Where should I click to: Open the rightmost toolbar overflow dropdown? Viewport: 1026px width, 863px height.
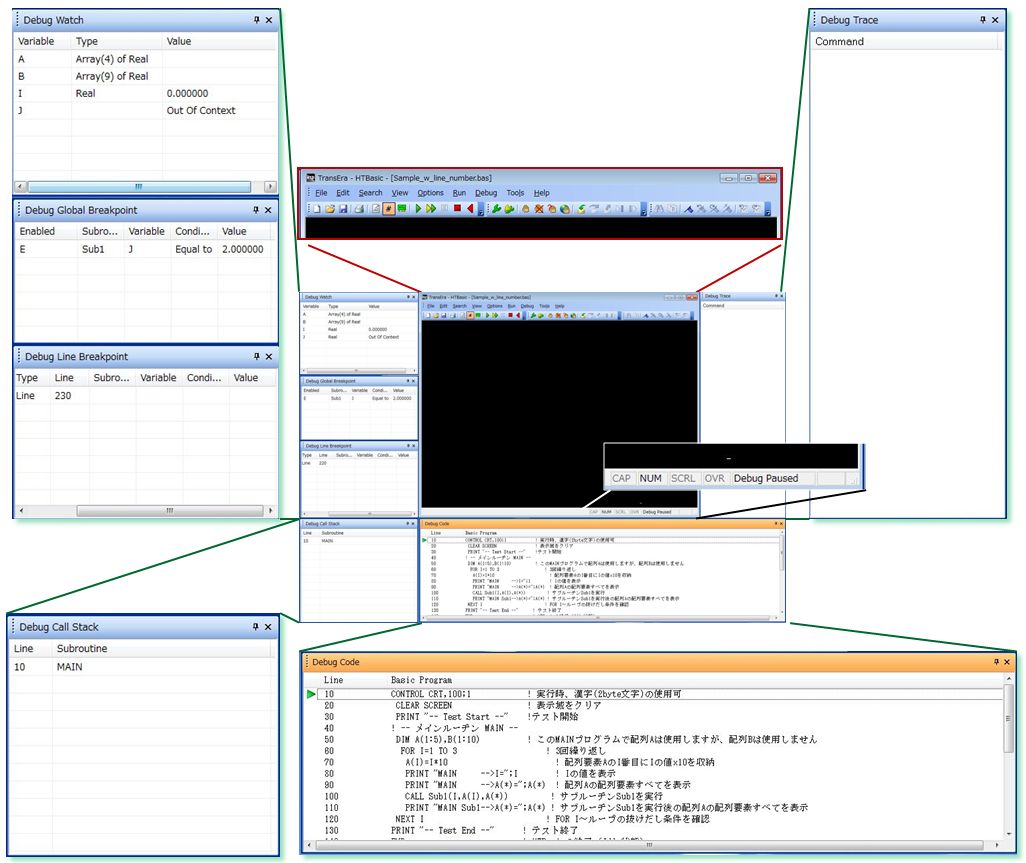pos(768,209)
